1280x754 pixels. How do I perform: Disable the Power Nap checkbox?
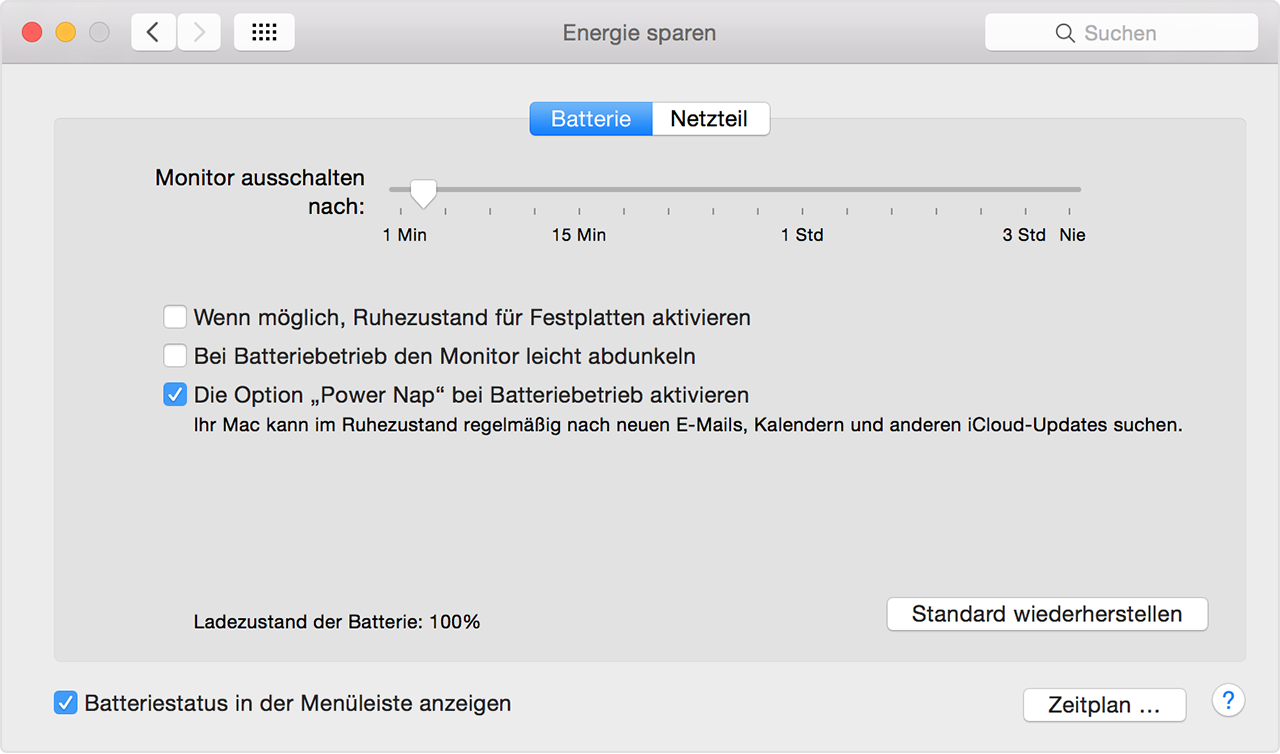point(175,394)
